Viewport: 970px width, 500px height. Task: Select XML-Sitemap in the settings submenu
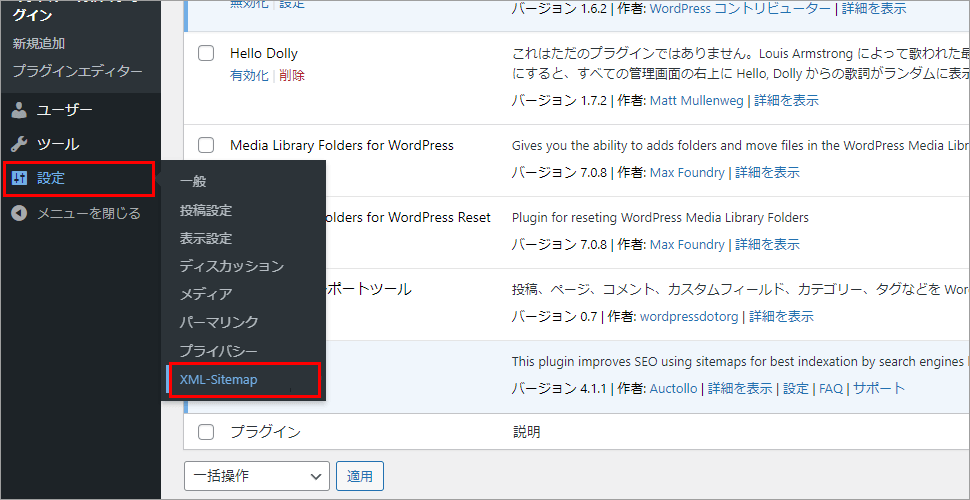point(218,380)
